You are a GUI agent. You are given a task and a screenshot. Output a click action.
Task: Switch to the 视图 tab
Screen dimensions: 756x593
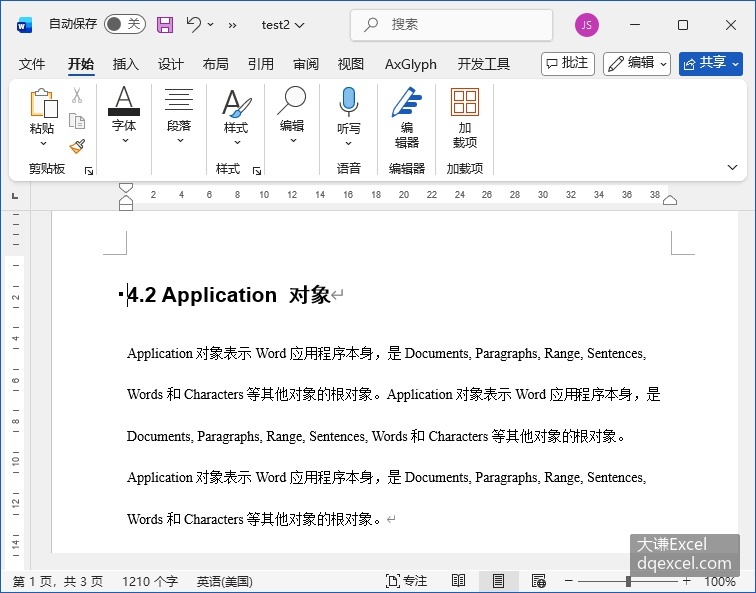click(x=351, y=64)
